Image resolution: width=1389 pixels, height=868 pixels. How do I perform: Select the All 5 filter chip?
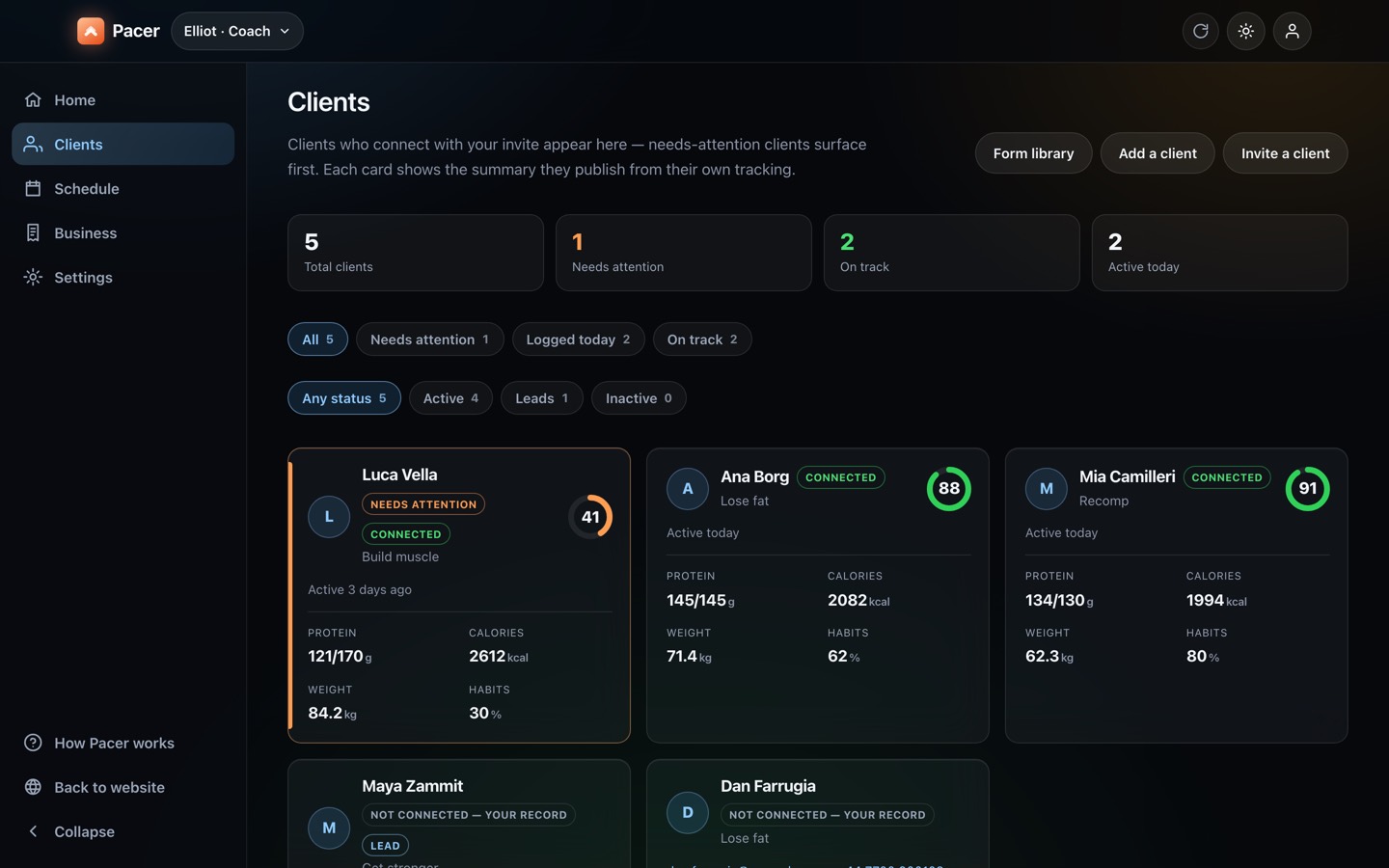pyautogui.click(x=317, y=339)
